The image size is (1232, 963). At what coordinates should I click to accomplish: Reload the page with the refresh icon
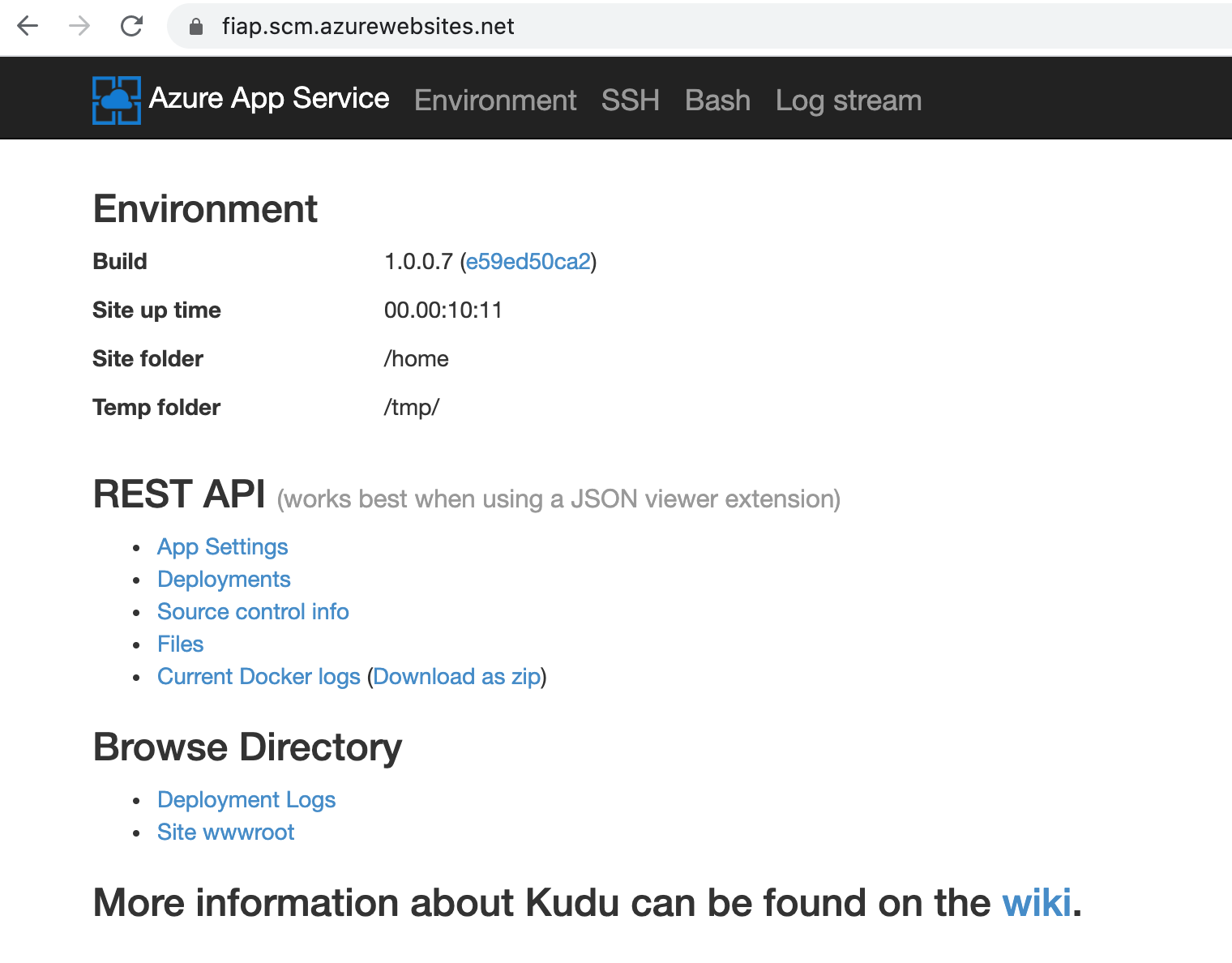point(131,26)
